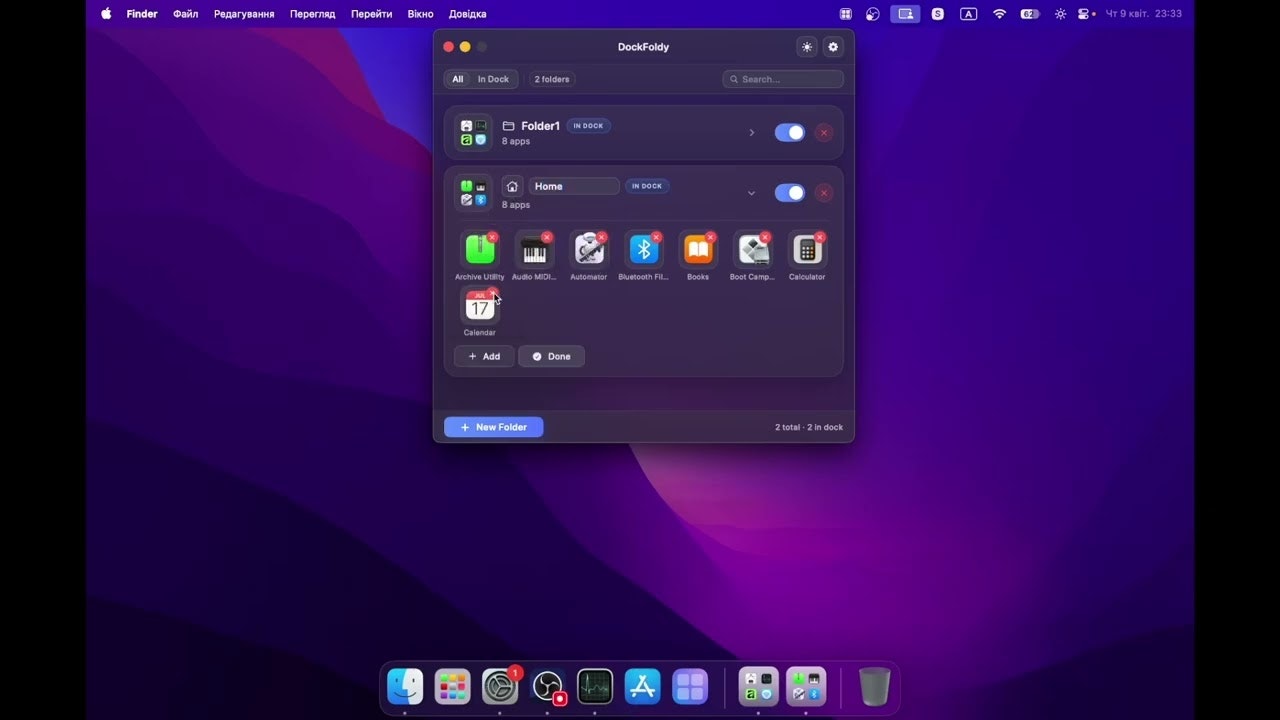The height and width of the screenshot is (720, 1280).
Task: Create a New Folder
Action: pos(493,427)
